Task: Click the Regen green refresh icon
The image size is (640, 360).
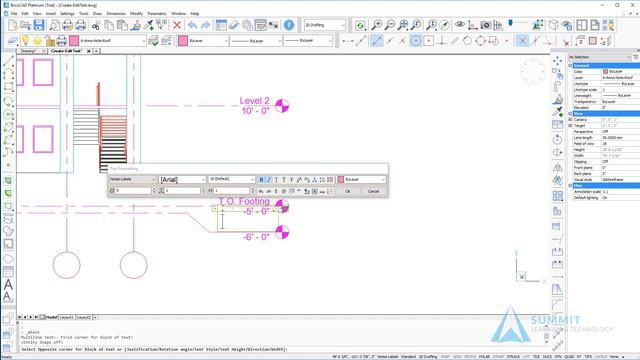Action: [x=360, y=25]
